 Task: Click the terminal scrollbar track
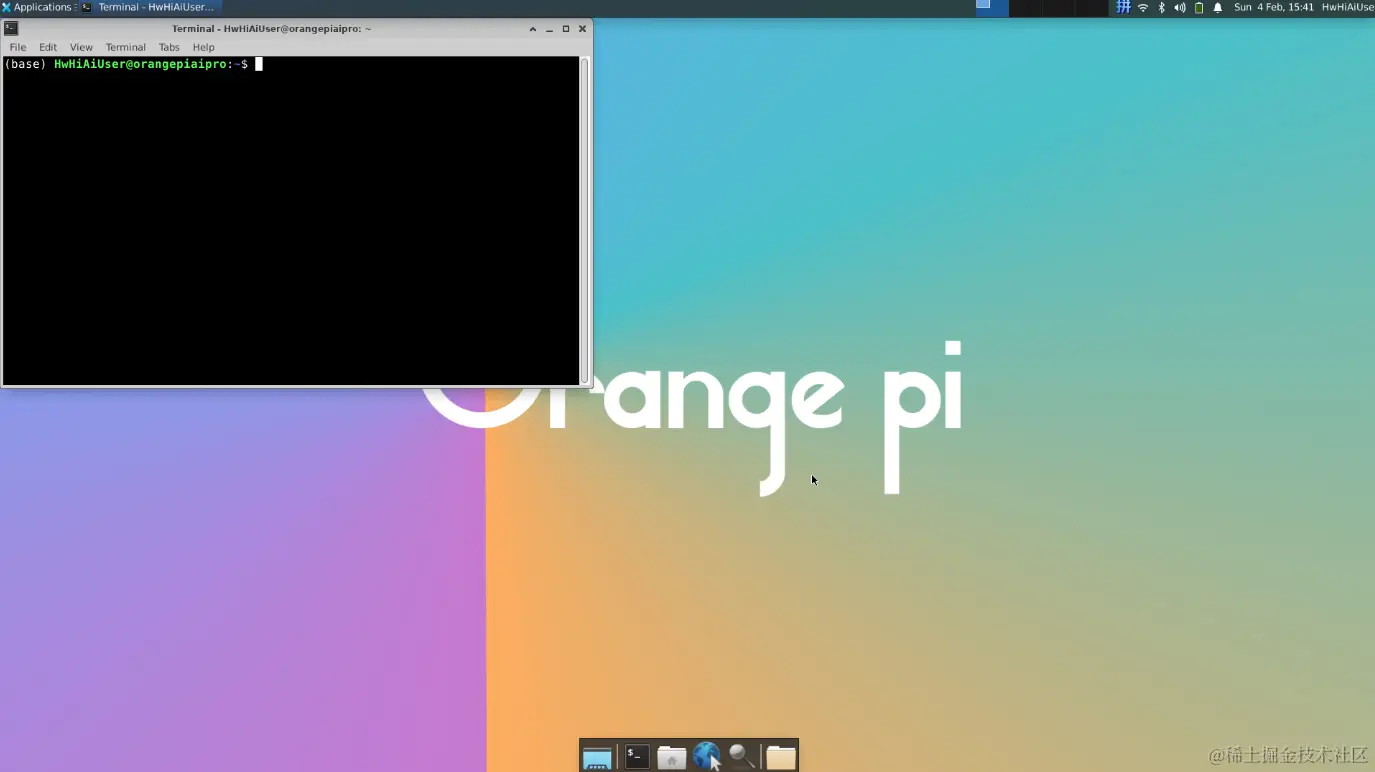pos(585,220)
